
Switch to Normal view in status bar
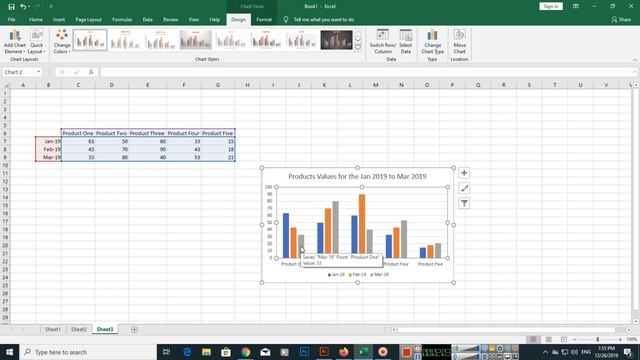pos(533,340)
